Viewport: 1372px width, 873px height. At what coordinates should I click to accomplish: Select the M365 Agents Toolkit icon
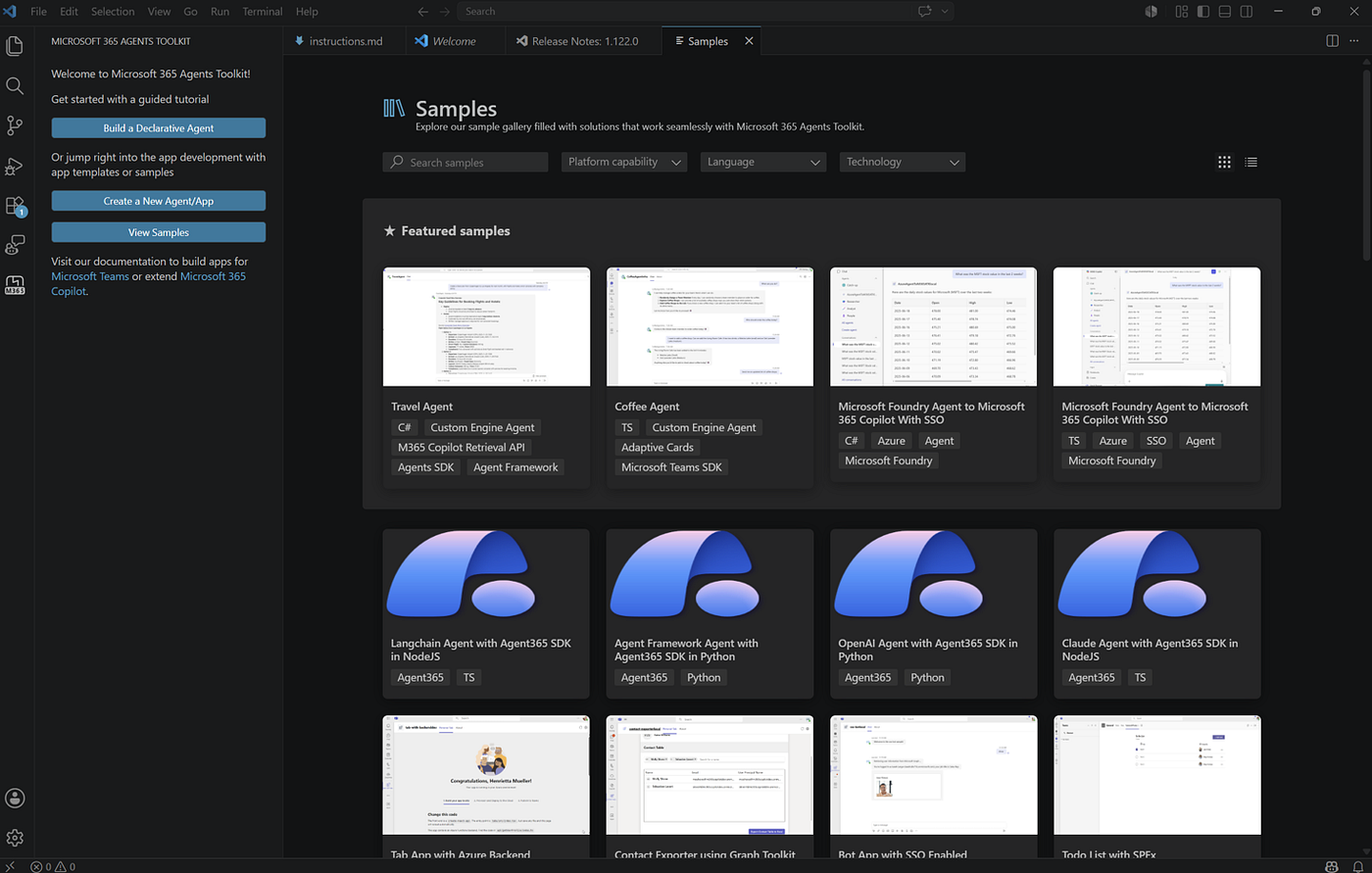click(15, 285)
